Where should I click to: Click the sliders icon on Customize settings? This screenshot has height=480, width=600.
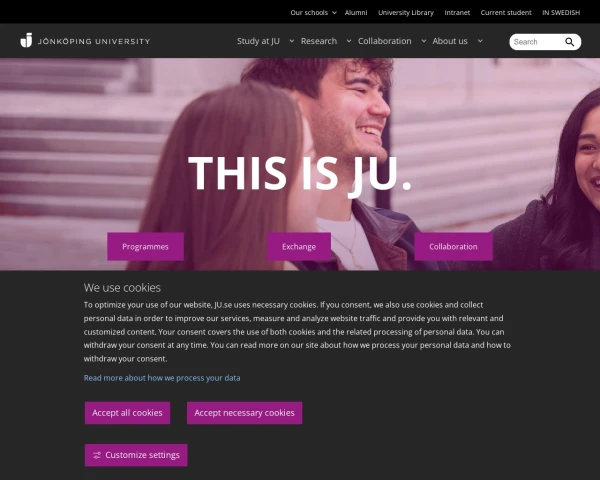[97, 455]
